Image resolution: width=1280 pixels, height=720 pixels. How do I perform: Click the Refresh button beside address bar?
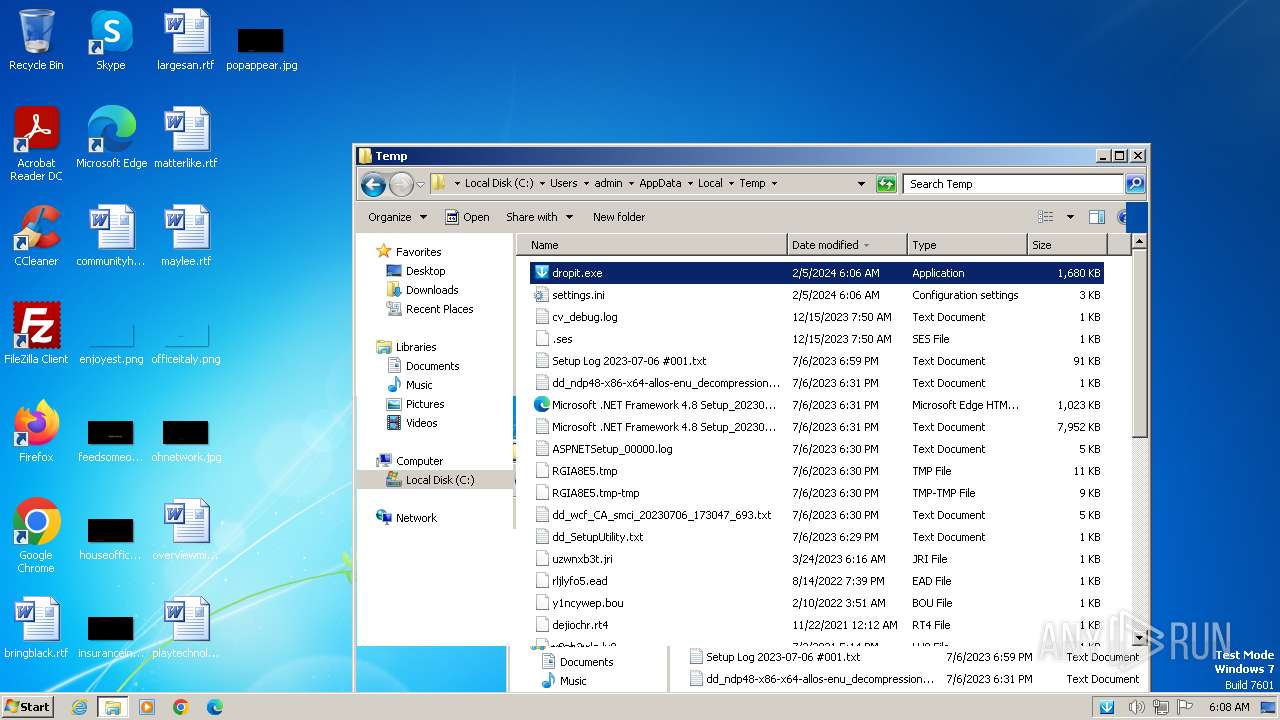(885, 184)
